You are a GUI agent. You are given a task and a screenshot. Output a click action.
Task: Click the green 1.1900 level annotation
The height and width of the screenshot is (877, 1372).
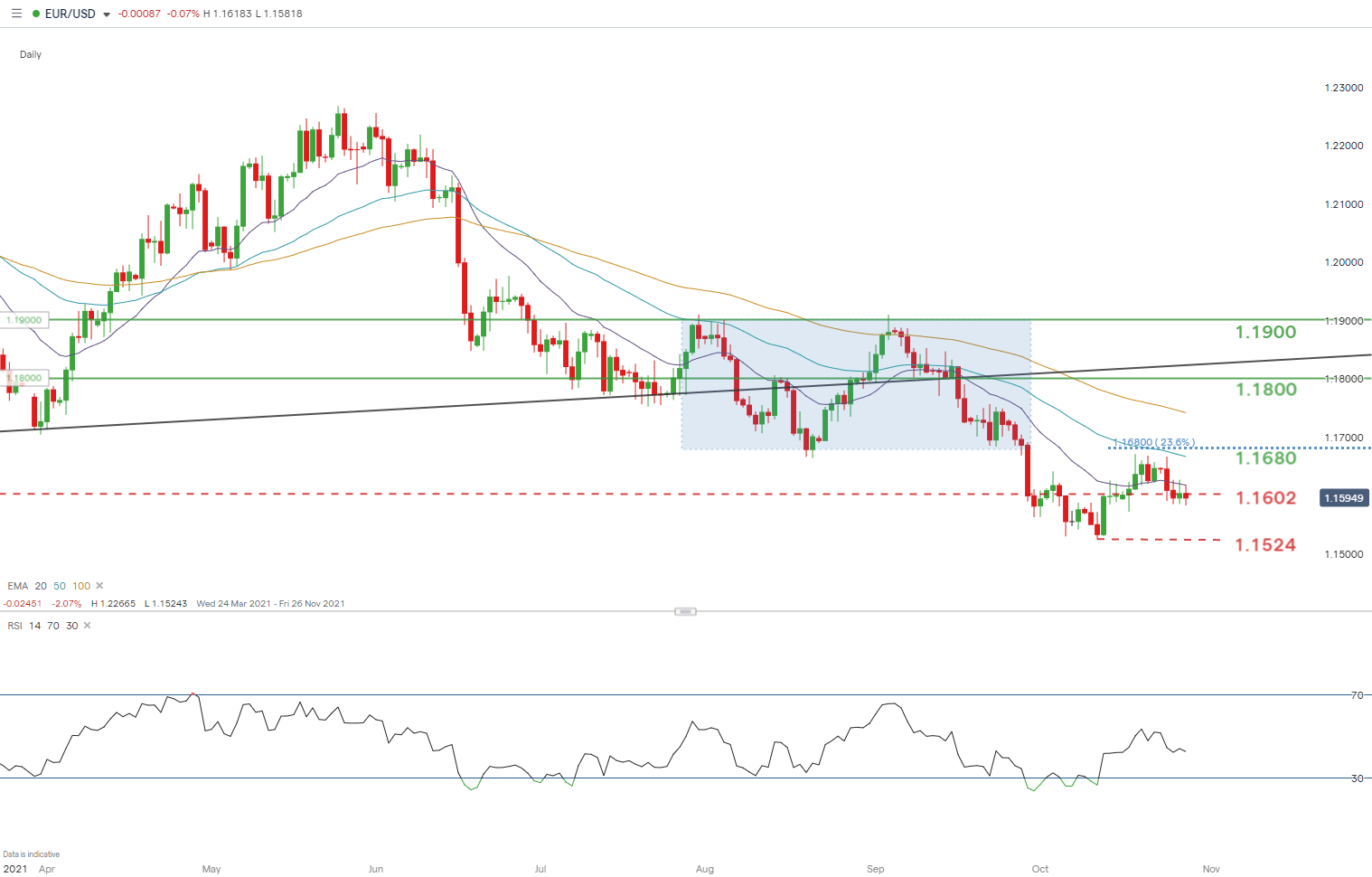[1265, 332]
